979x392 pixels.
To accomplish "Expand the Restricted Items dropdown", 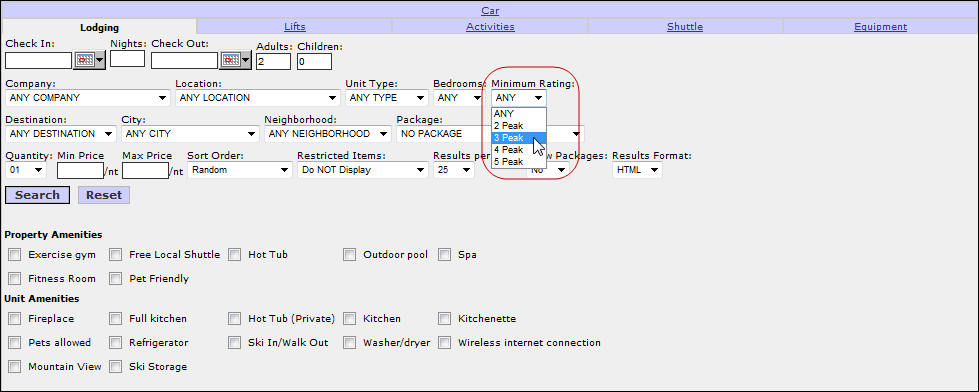I will click(x=362, y=170).
